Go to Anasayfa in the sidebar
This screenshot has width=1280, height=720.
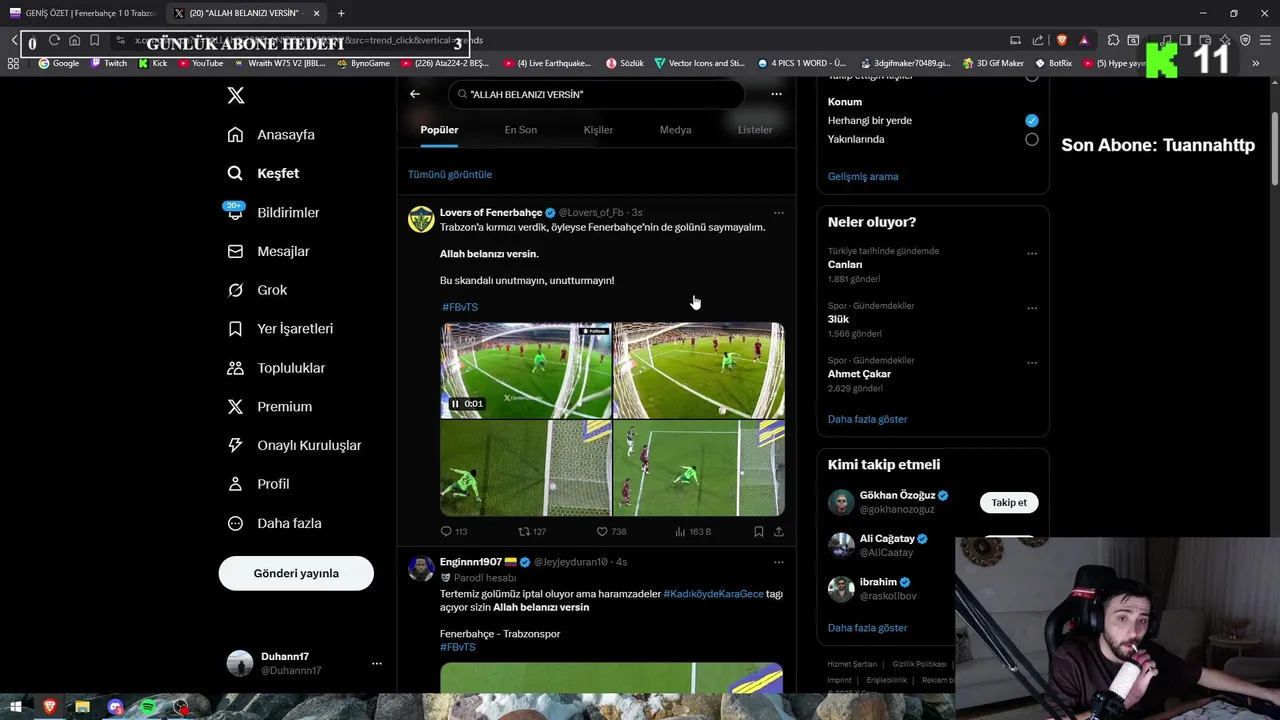(x=271, y=135)
